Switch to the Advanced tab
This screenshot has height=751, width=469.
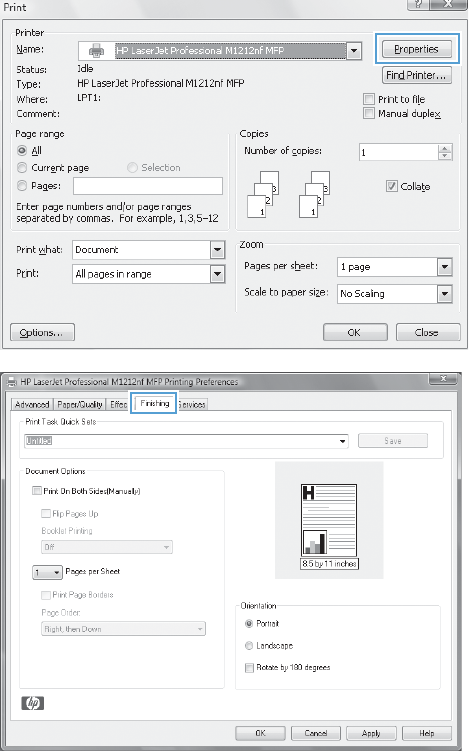32,404
